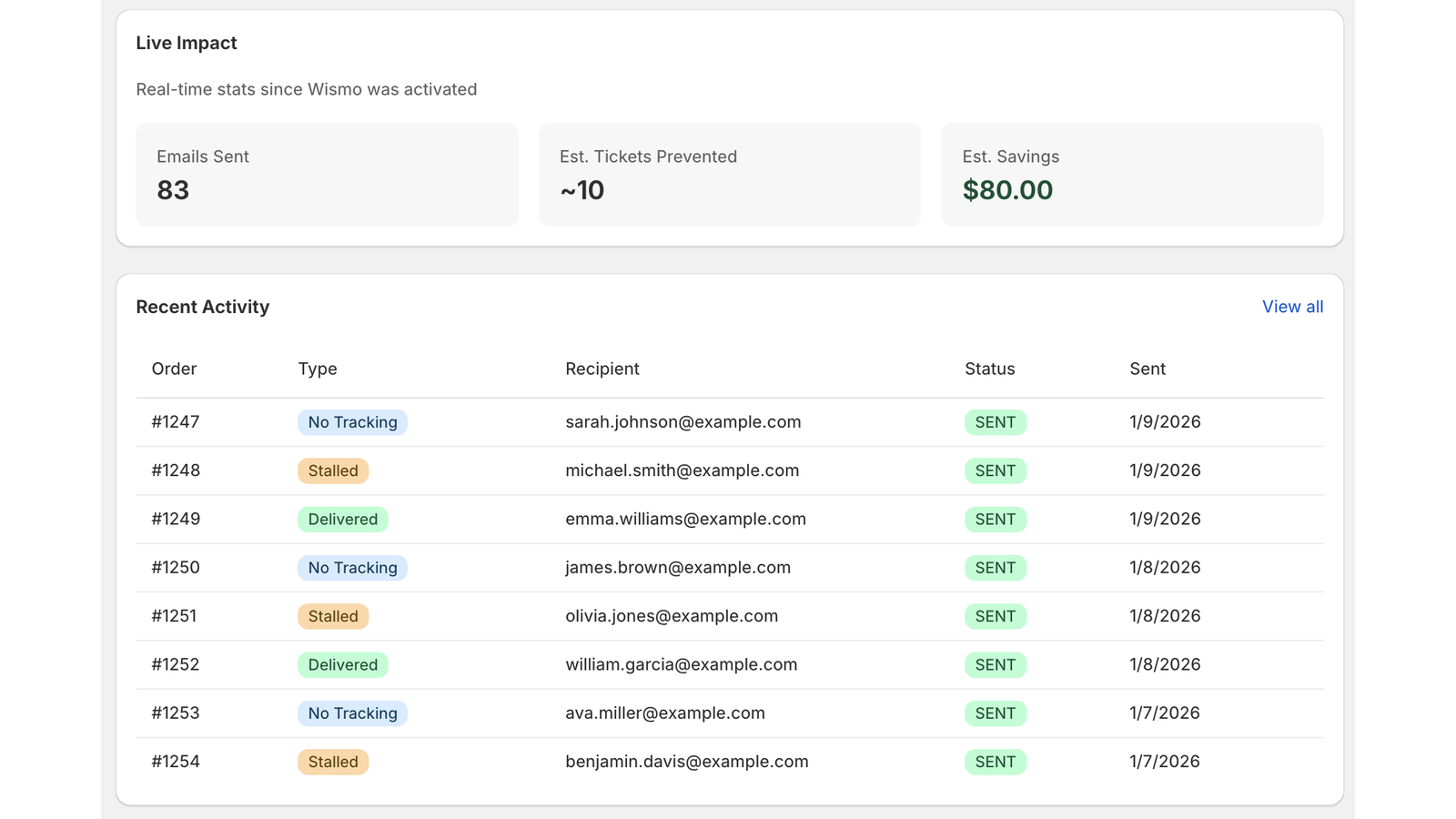Click the Est. Savings $80.00 card
This screenshot has width=1456, height=819.
[1132, 175]
